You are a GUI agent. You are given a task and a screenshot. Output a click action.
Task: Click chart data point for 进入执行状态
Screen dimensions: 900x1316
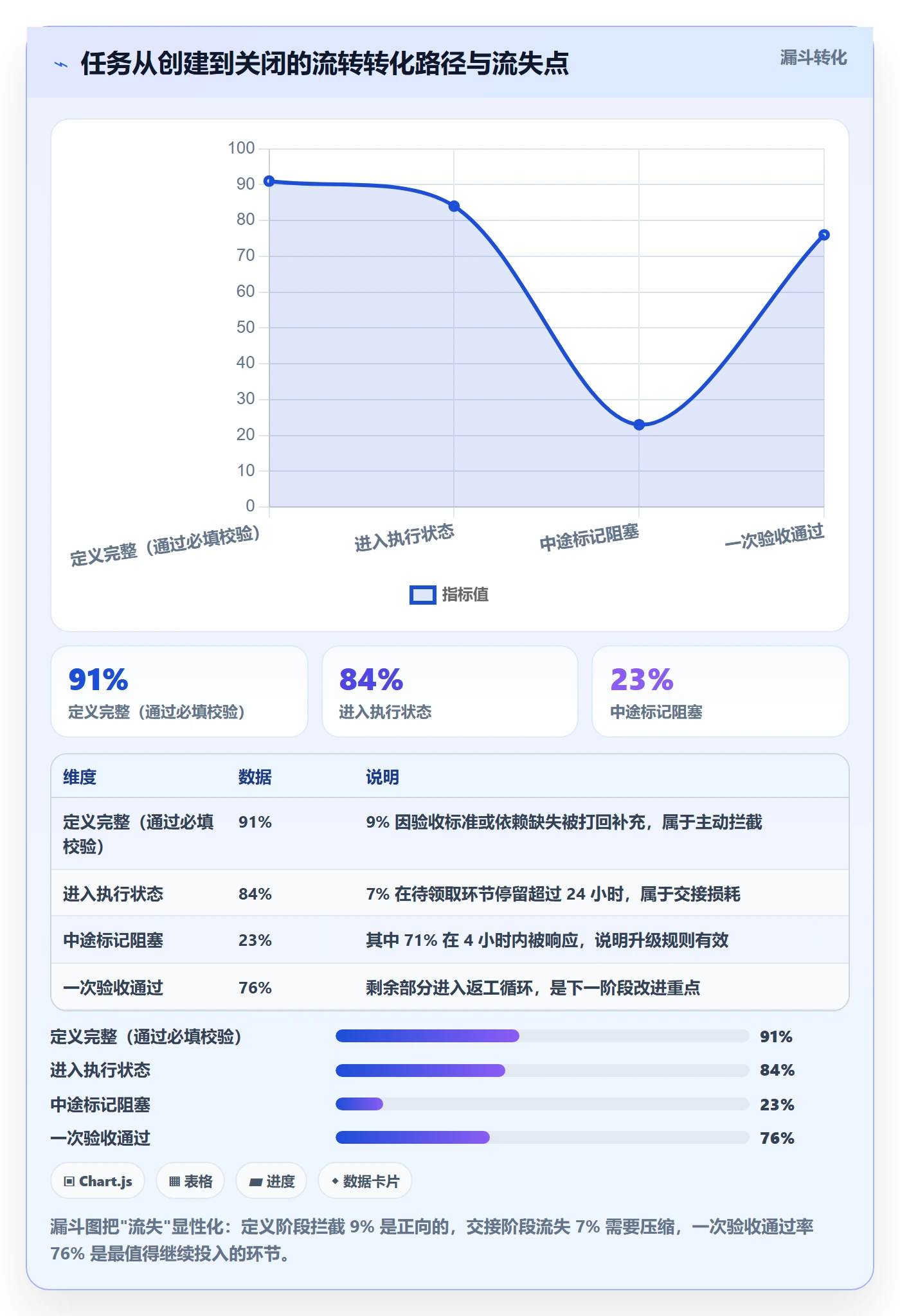coord(454,206)
